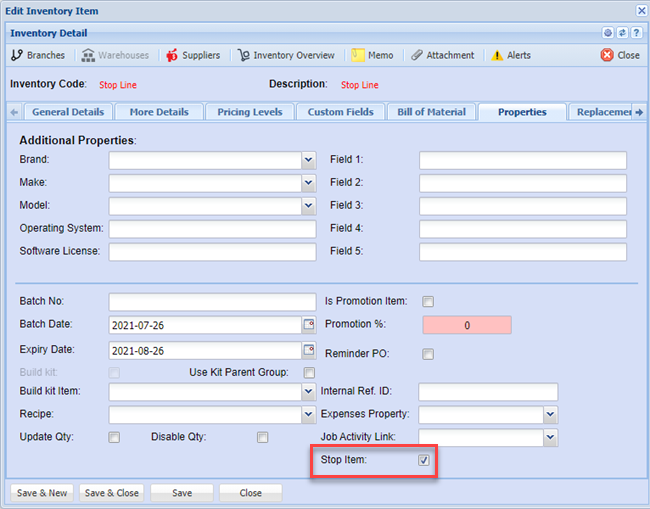This screenshot has width=650, height=509.
Task: Click the Attachment paperclip icon
Action: coord(417,55)
